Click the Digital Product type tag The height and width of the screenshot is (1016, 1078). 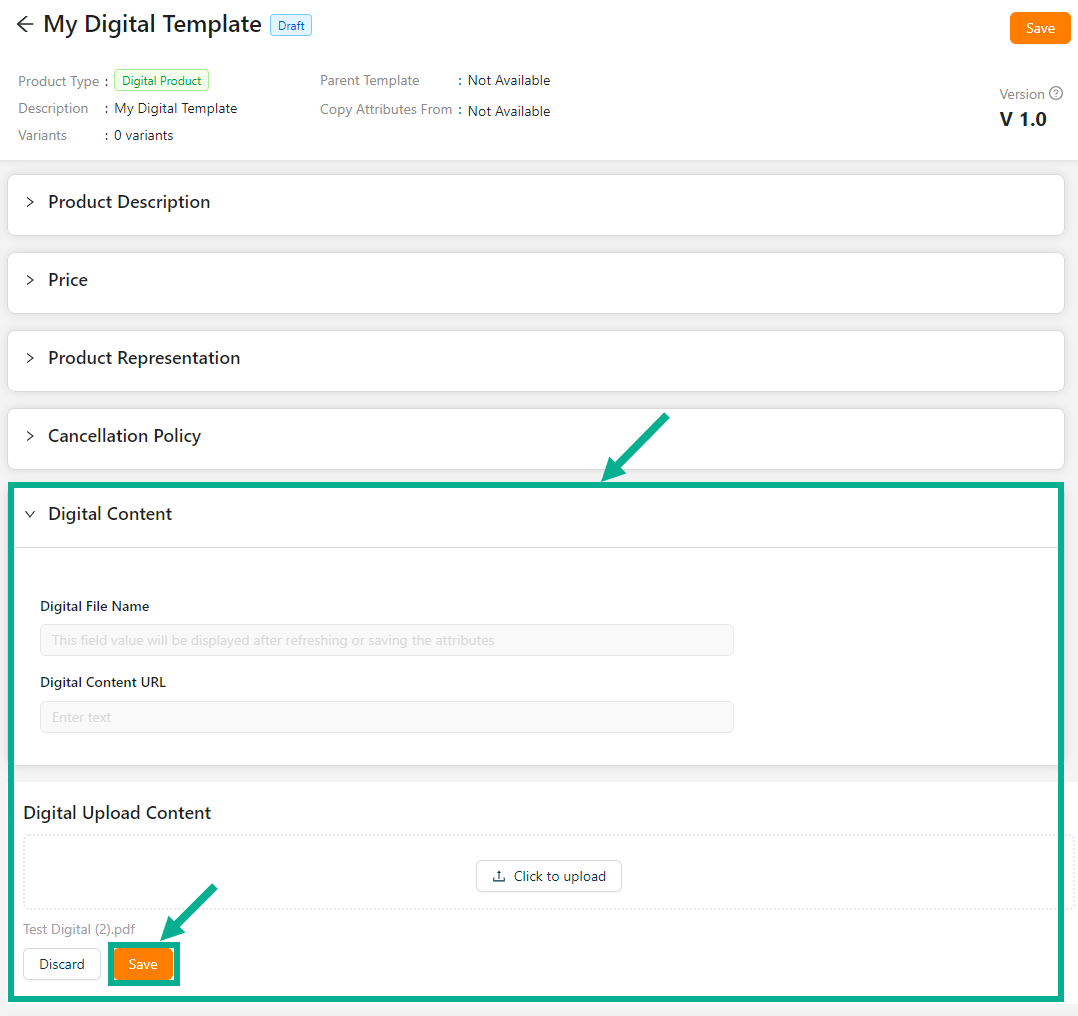click(161, 81)
